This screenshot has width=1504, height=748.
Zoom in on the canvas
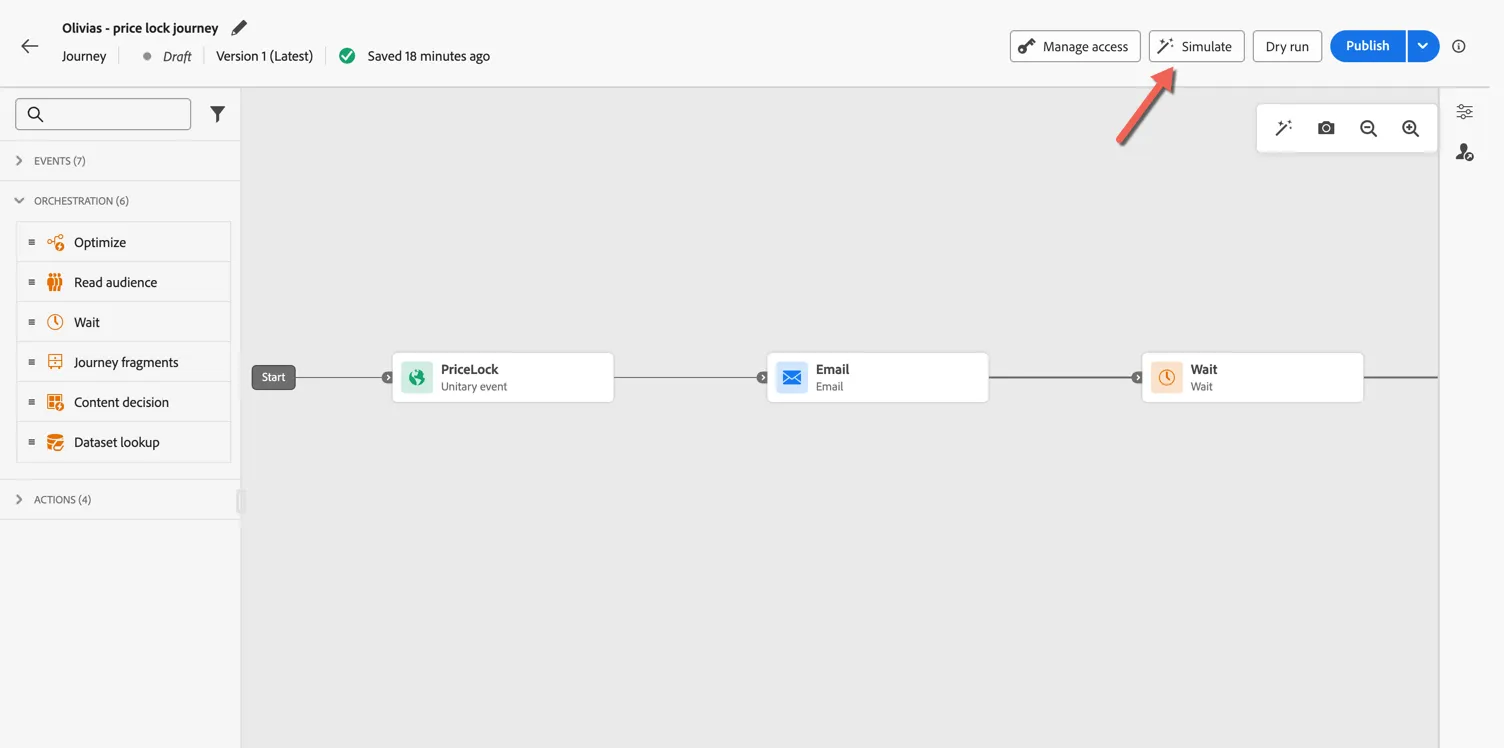tap(1410, 128)
